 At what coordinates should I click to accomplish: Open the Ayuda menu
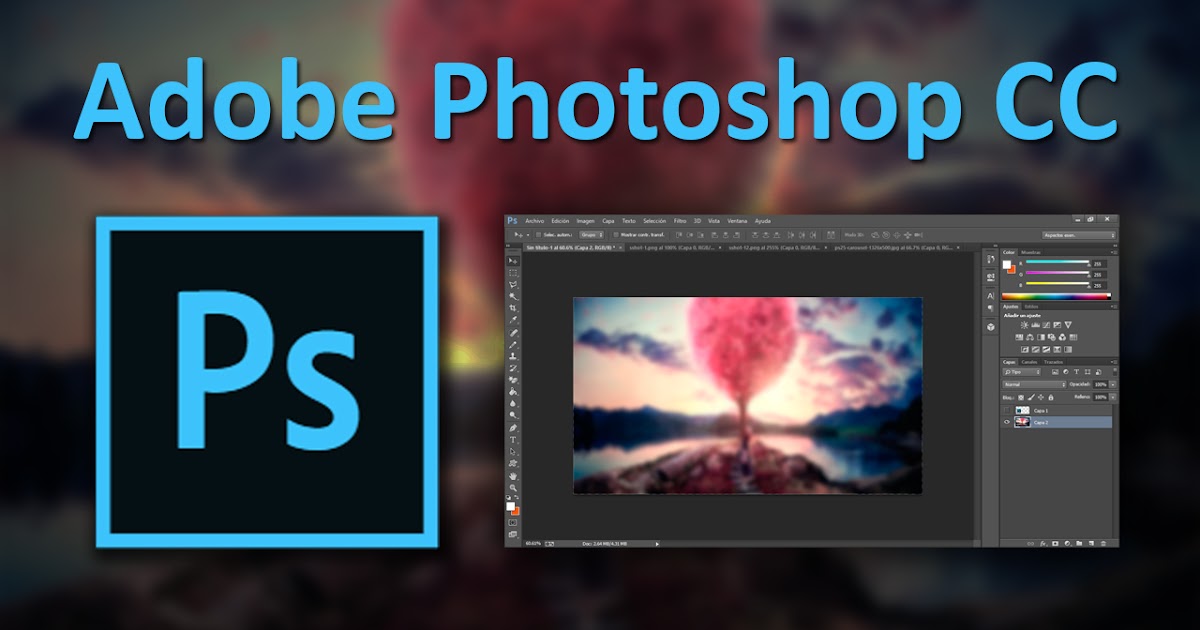click(x=763, y=221)
